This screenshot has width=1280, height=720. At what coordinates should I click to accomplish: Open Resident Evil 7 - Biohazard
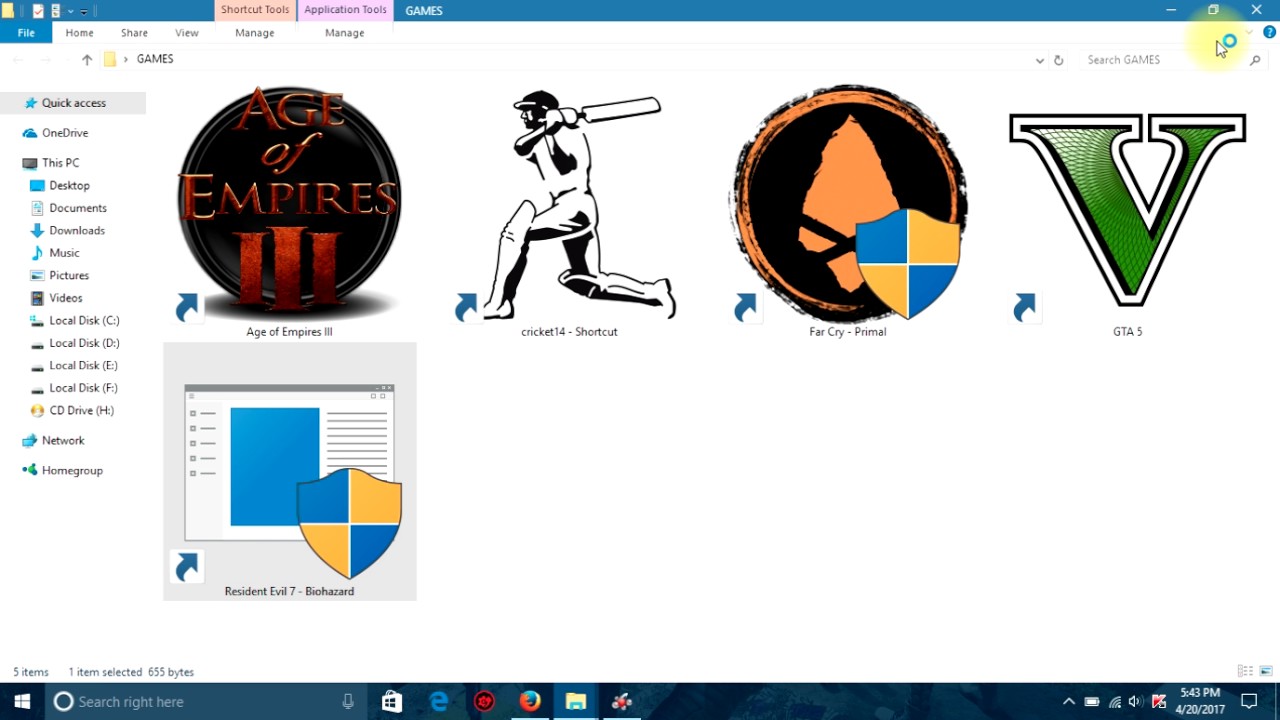point(289,470)
